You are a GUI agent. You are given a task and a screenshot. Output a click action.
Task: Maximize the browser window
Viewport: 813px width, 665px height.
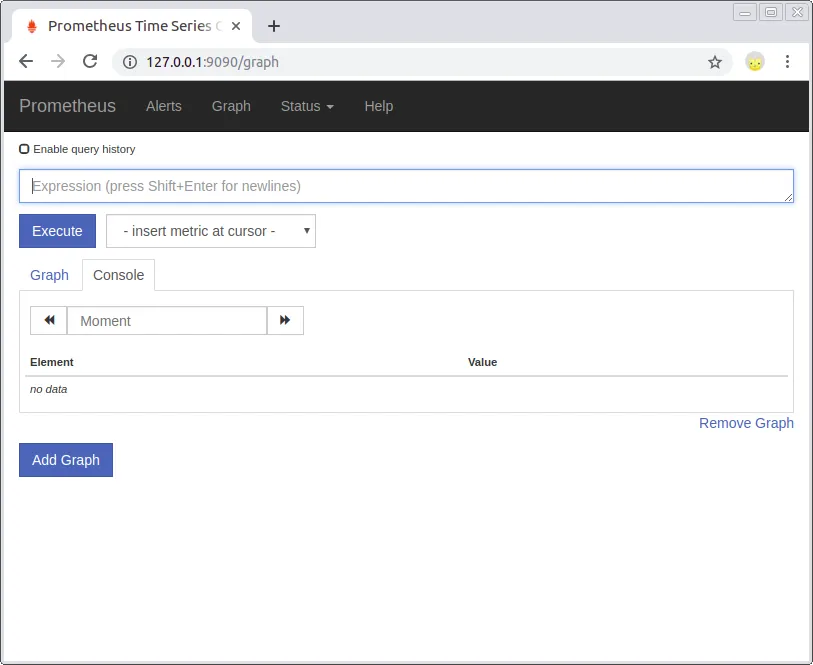tap(771, 12)
